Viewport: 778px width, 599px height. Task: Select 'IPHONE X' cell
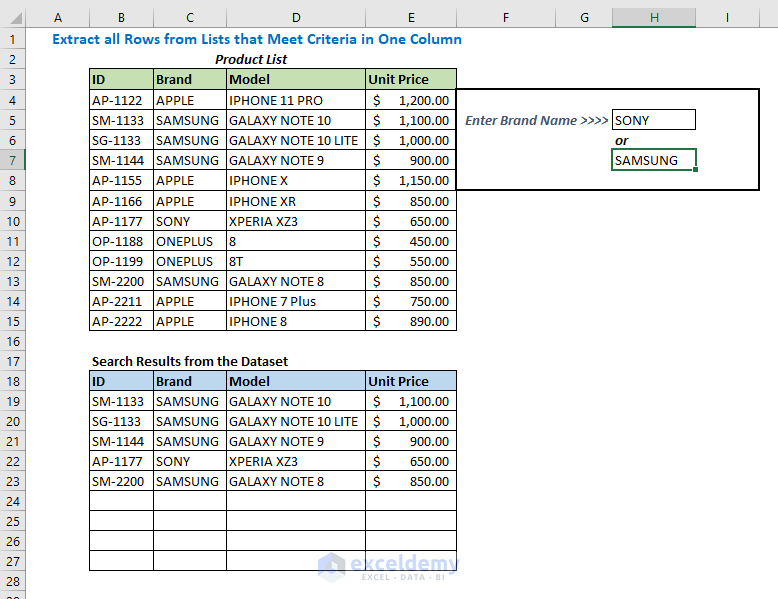pyautogui.click(x=296, y=181)
